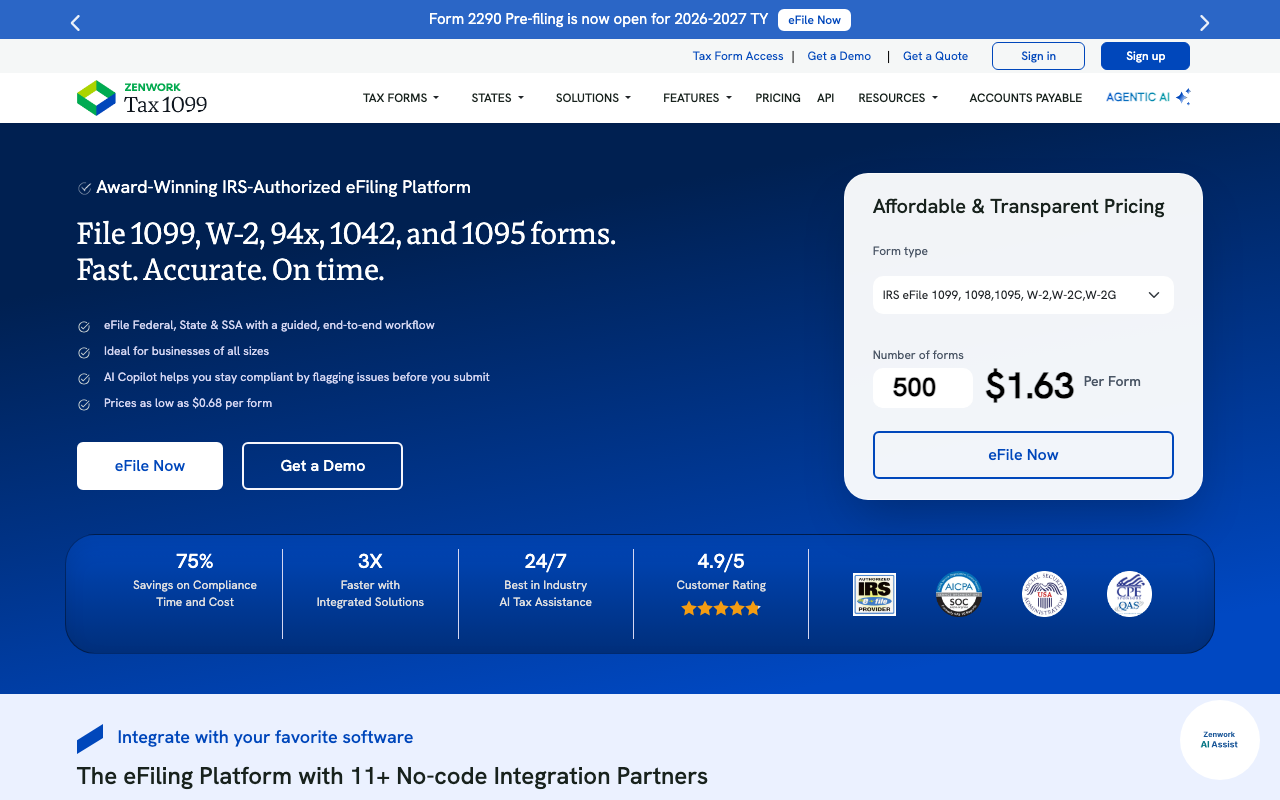1280x800 pixels.
Task: Click eFile Now in the top banner
Action: coord(814,20)
